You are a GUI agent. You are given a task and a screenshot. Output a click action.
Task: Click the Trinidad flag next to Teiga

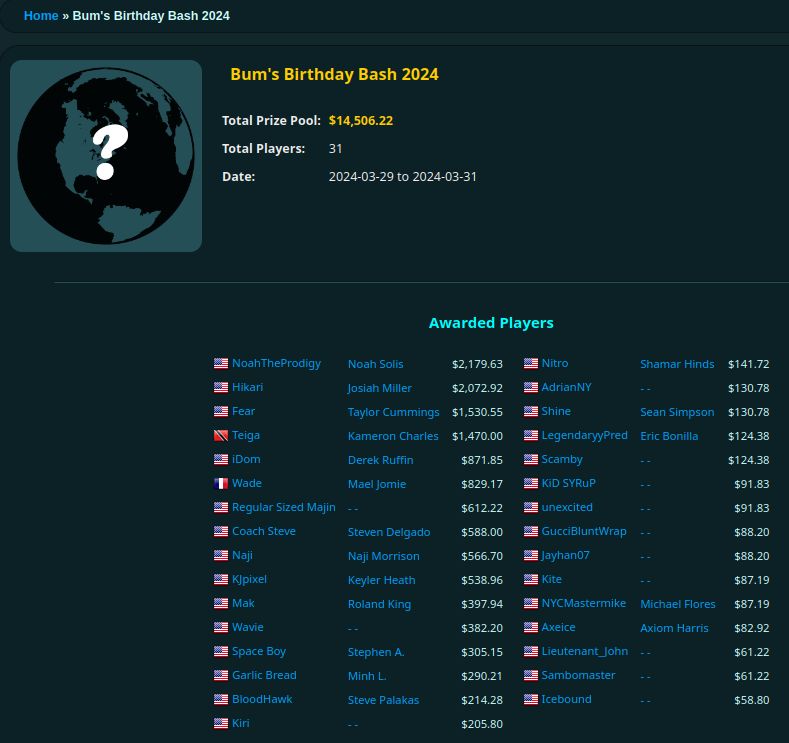(221, 435)
